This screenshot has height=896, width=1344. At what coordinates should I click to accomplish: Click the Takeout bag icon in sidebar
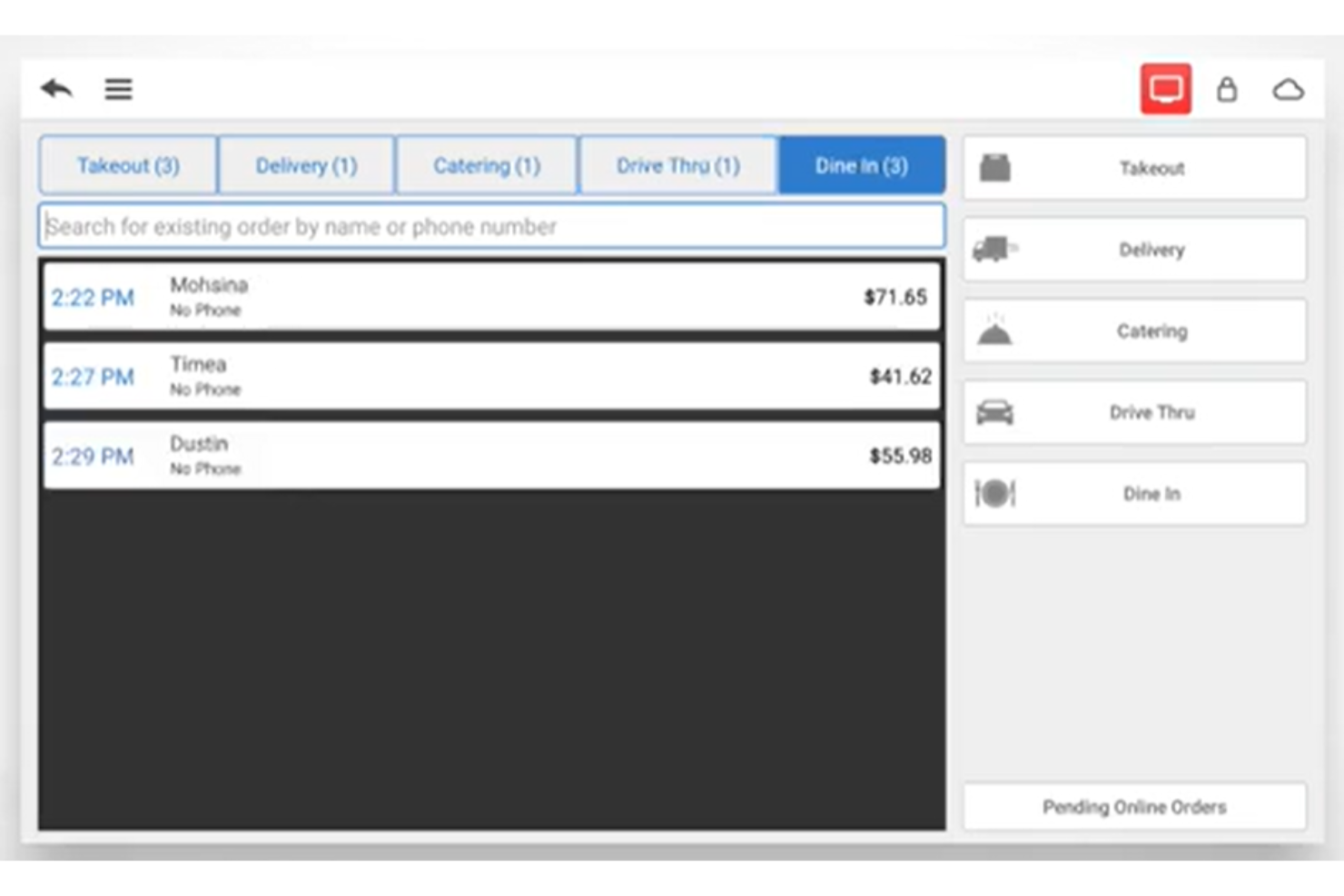click(995, 167)
